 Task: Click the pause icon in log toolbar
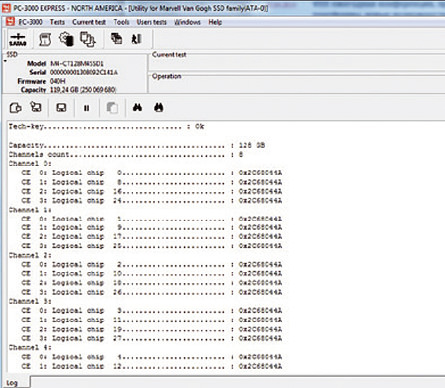click(x=86, y=108)
